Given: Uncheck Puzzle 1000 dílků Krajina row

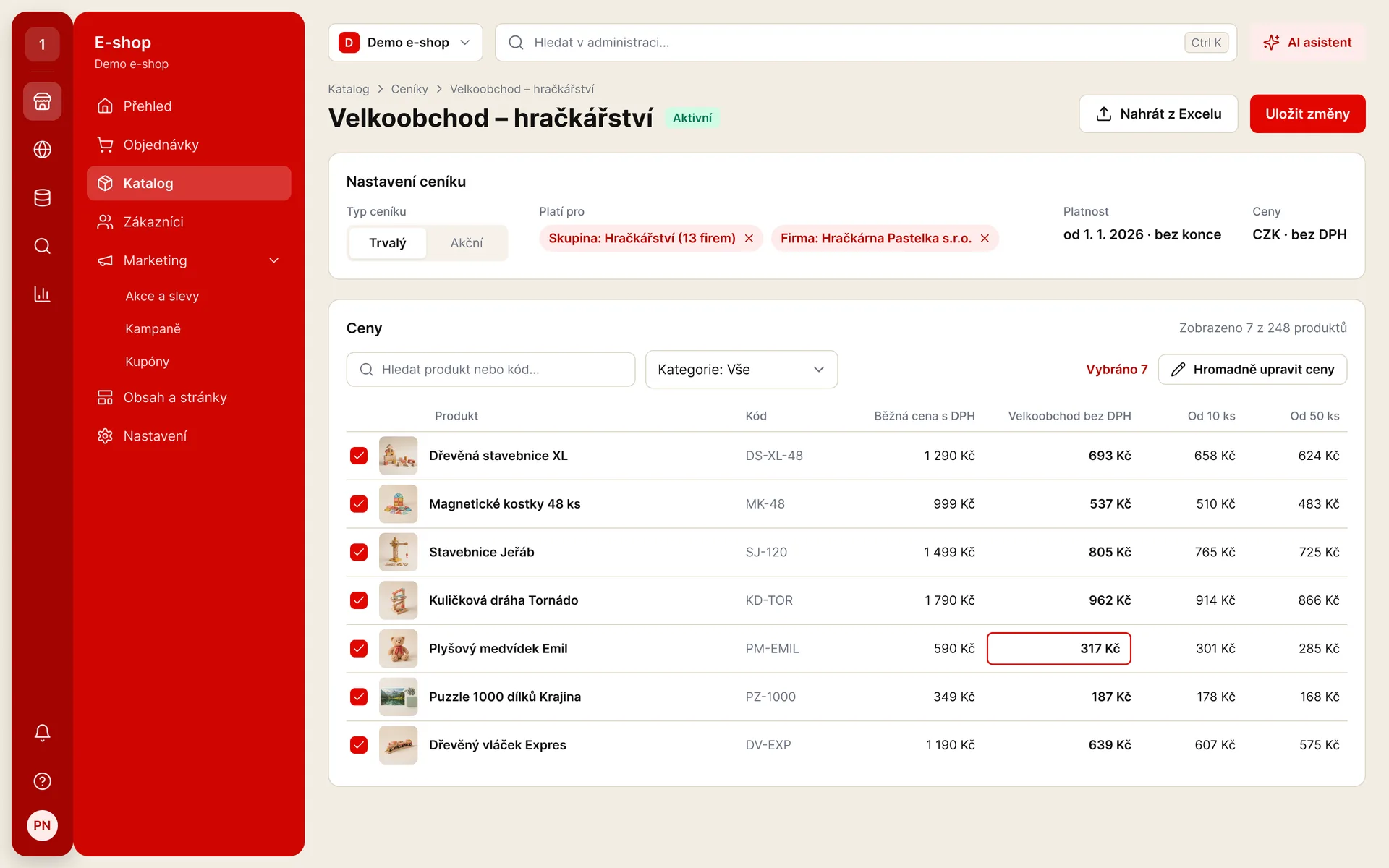Looking at the screenshot, I should click(x=359, y=697).
